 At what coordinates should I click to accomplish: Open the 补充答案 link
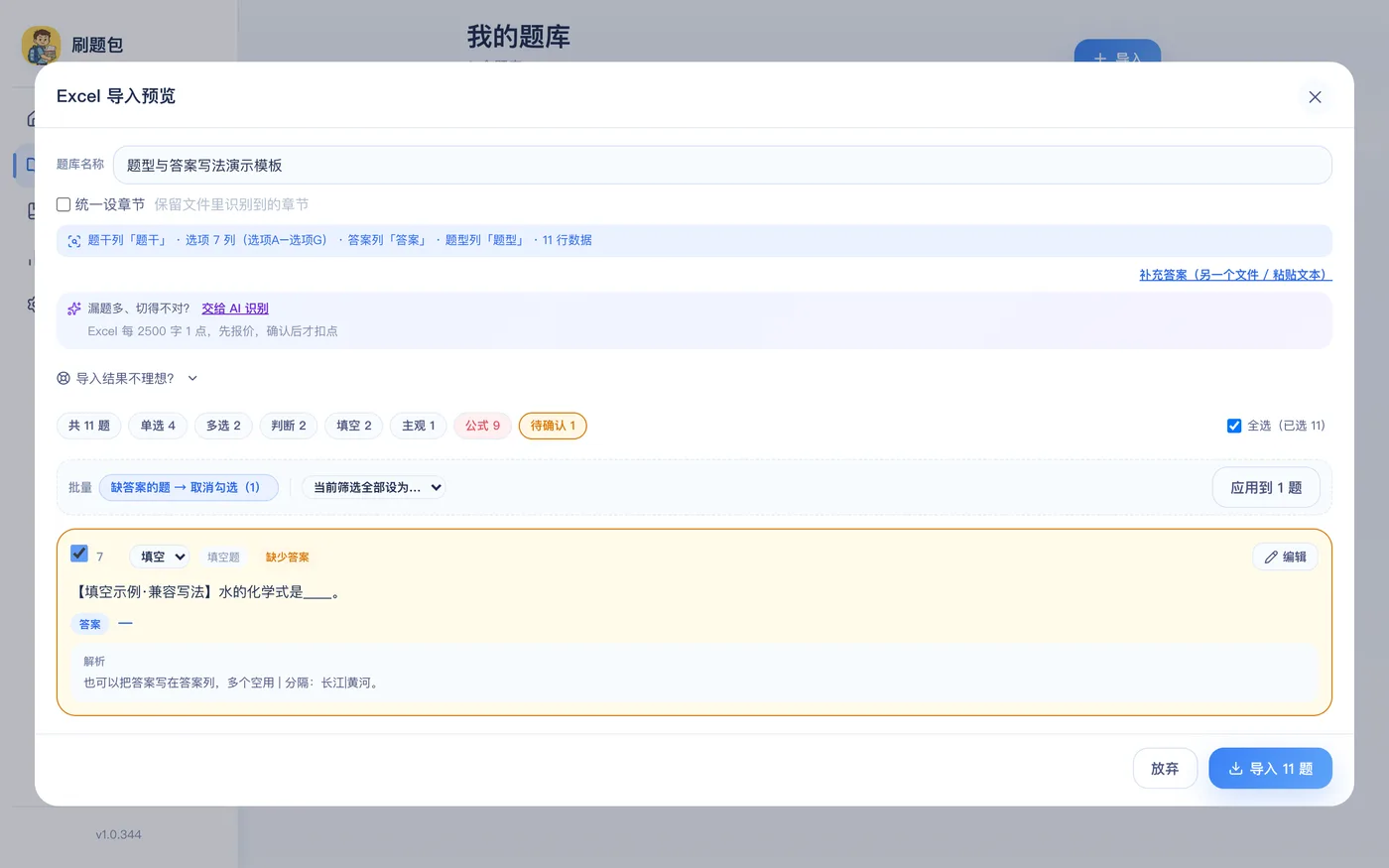pyautogui.click(x=1235, y=275)
